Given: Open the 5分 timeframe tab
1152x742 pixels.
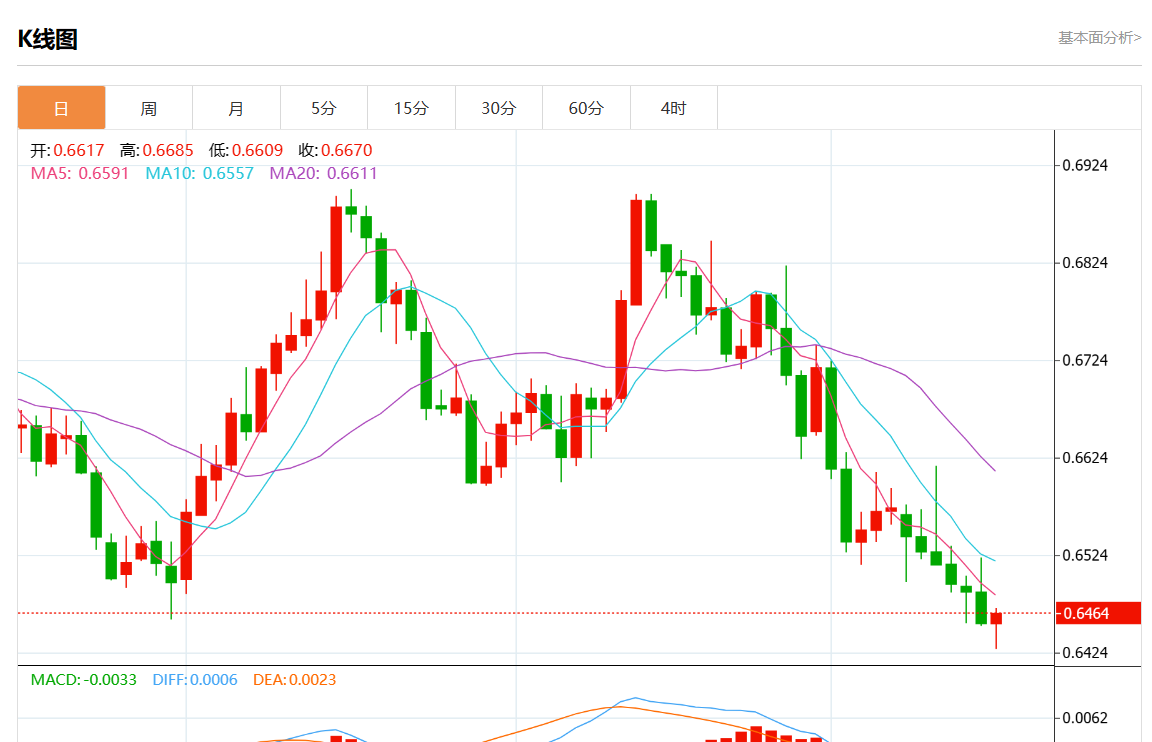Looking at the screenshot, I should pos(324,108).
